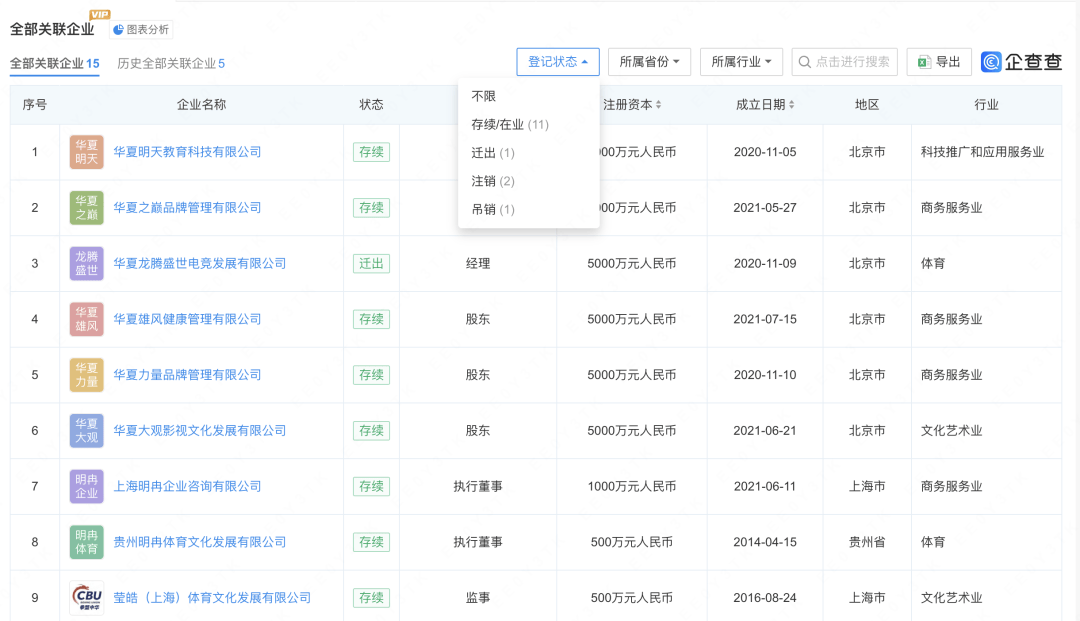Click the 龙腾盛世 company logo icon
The height and width of the screenshot is (621, 1080).
[x=87, y=264]
